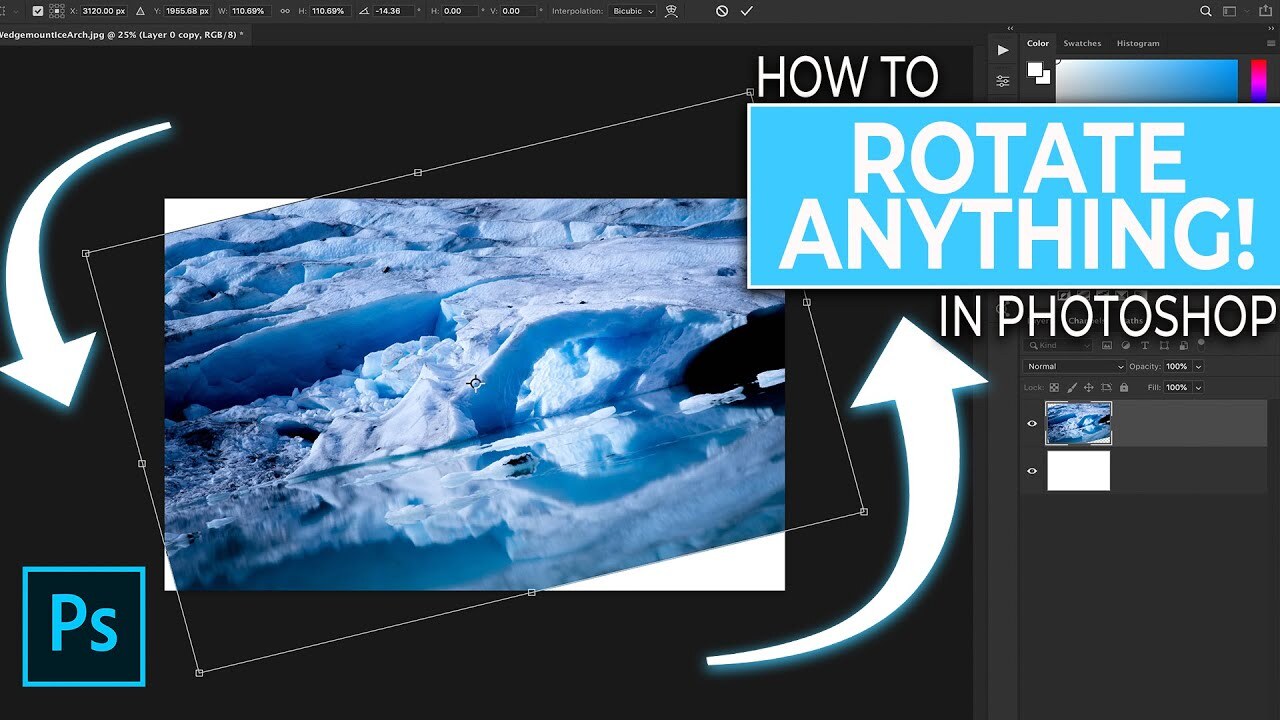Click the share image icon

coord(1266,11)
